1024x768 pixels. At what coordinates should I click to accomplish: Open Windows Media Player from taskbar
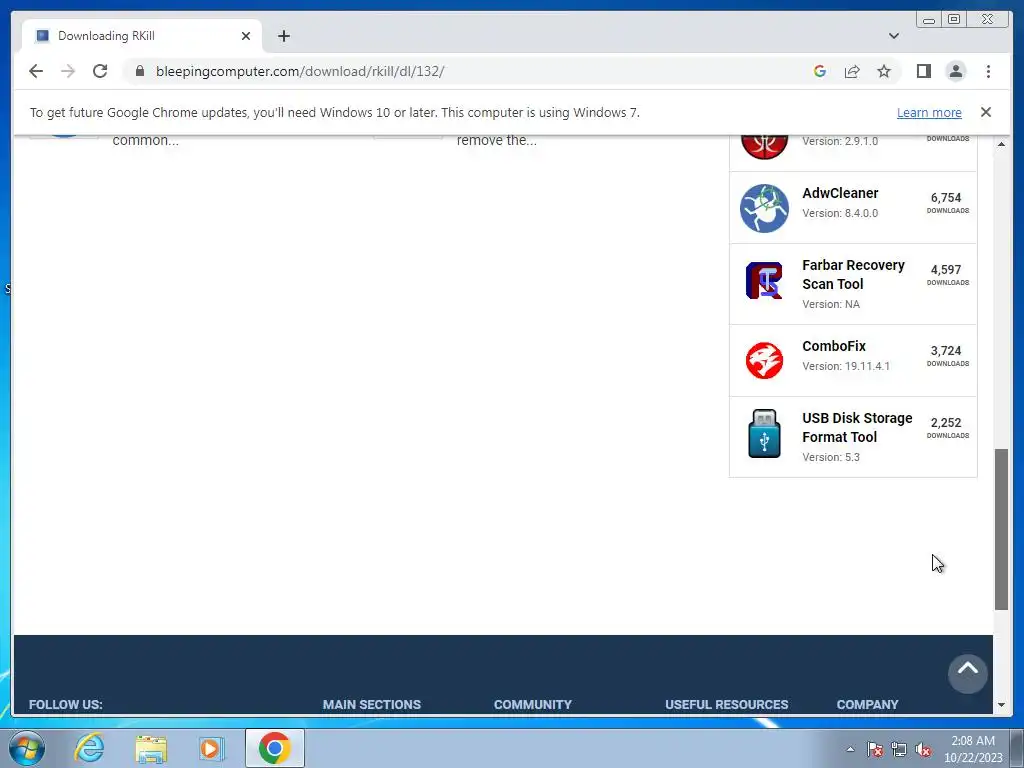(x=211, y=748)
